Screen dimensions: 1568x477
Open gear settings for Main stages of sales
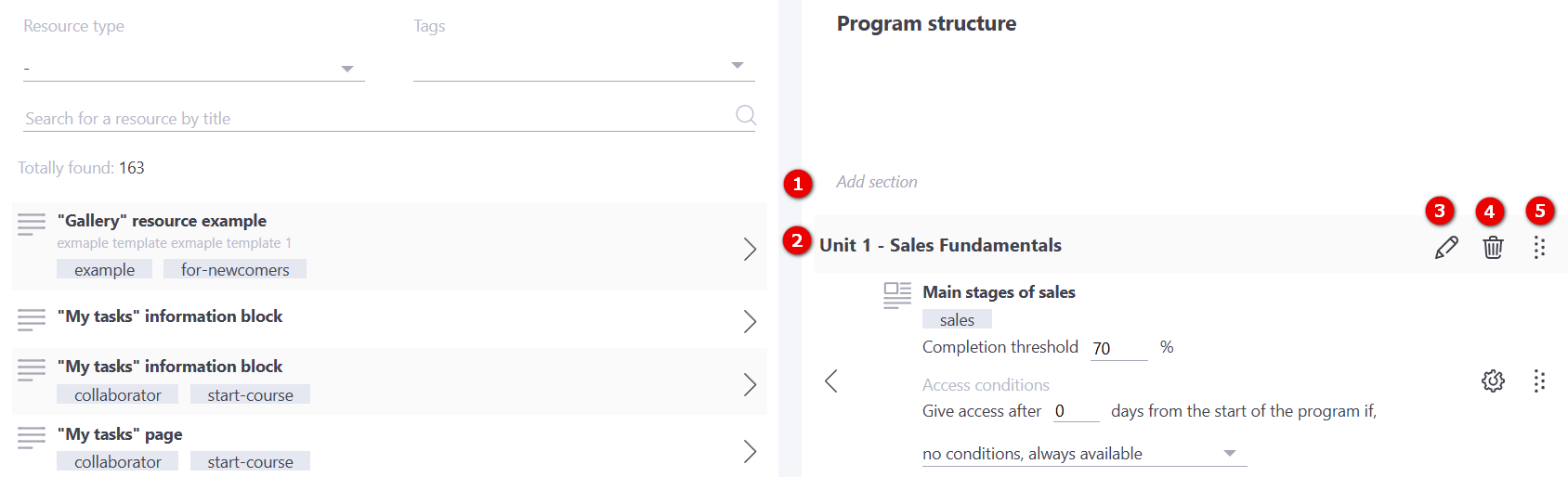(x=1493, y=380)
